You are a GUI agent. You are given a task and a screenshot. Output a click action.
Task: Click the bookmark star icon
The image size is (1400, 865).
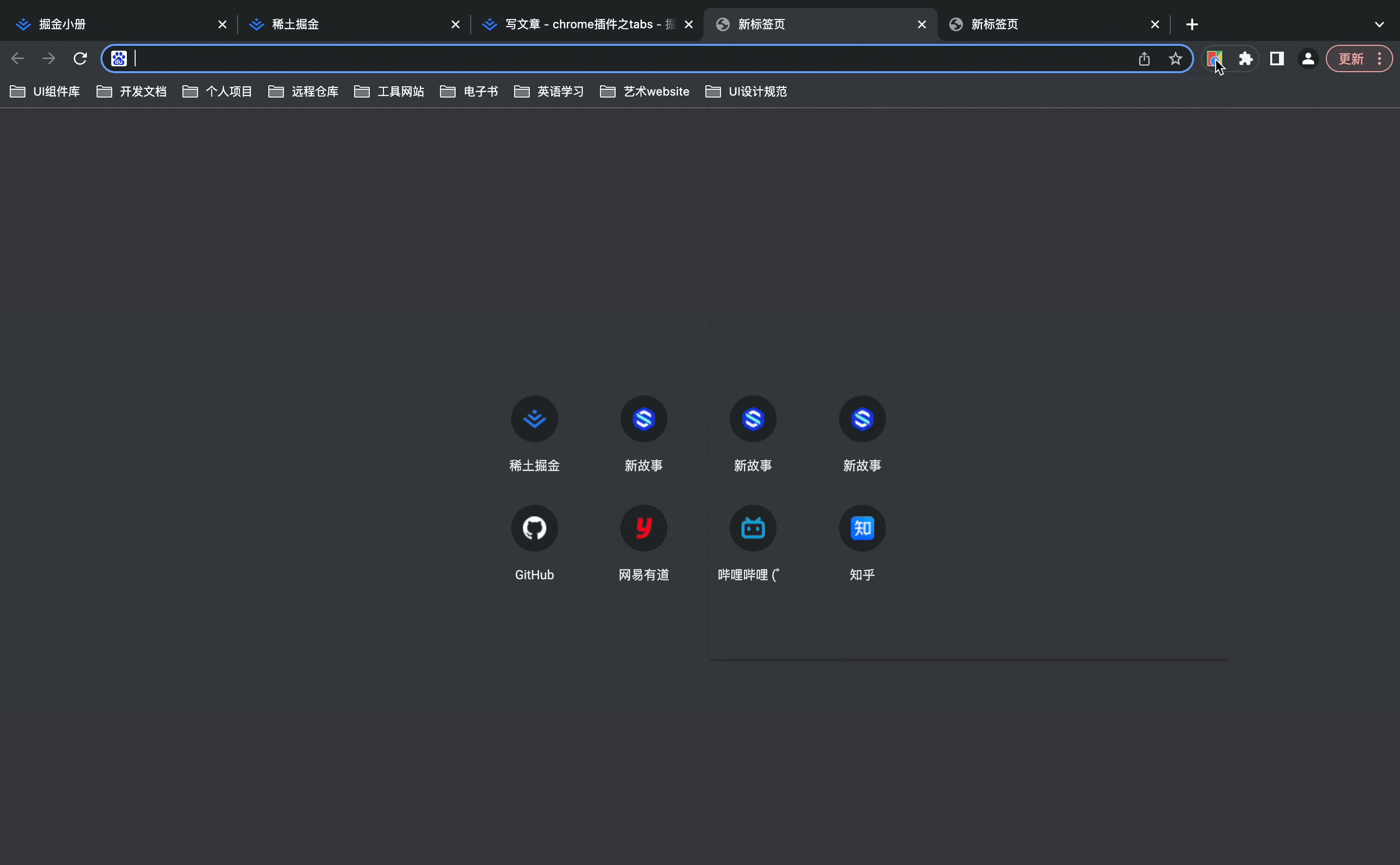coord(1175,59)
